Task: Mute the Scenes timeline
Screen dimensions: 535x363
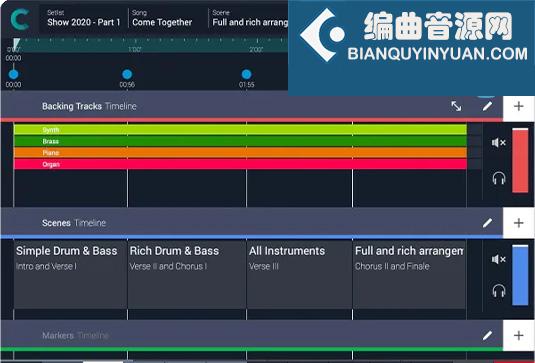Action: [498, 259]
